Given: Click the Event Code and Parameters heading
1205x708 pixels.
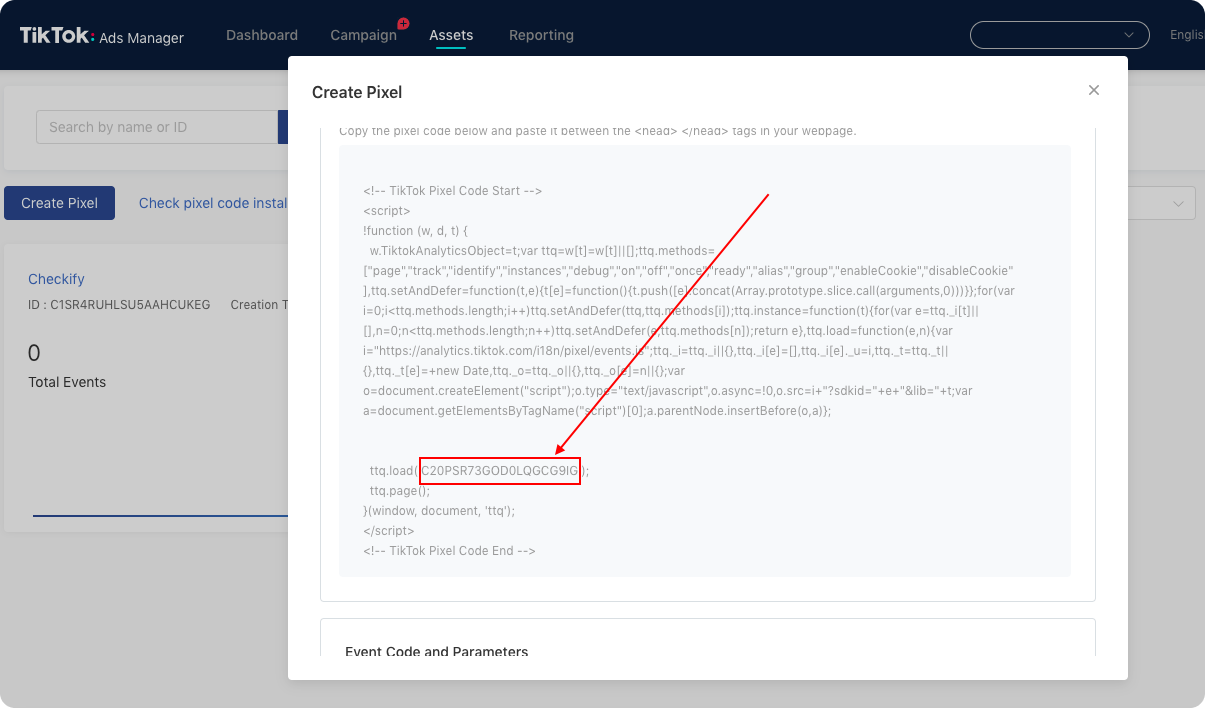Looking at the screenshot, I should [x=436, y=652].
